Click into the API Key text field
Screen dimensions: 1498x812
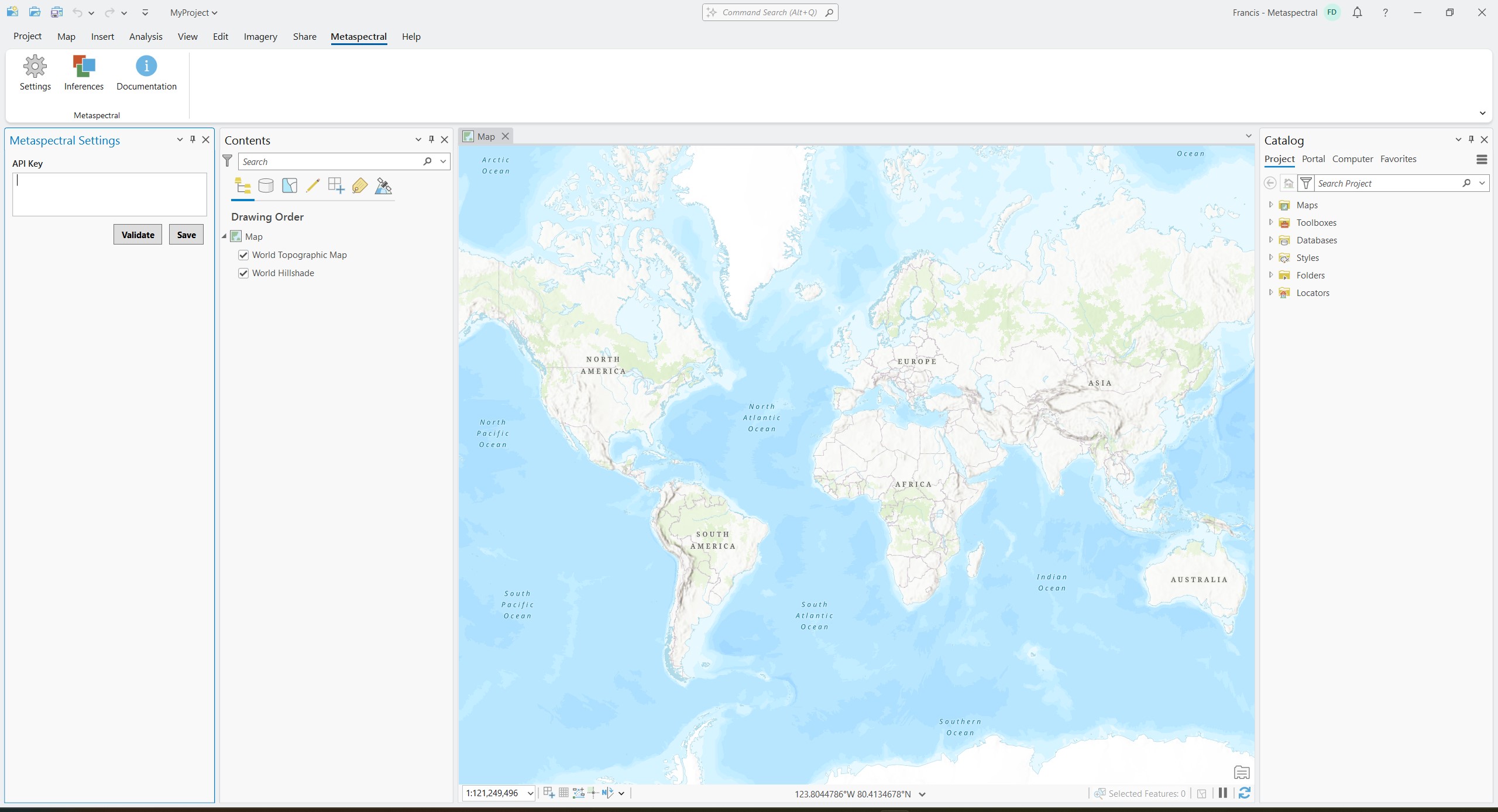point(109,194)
